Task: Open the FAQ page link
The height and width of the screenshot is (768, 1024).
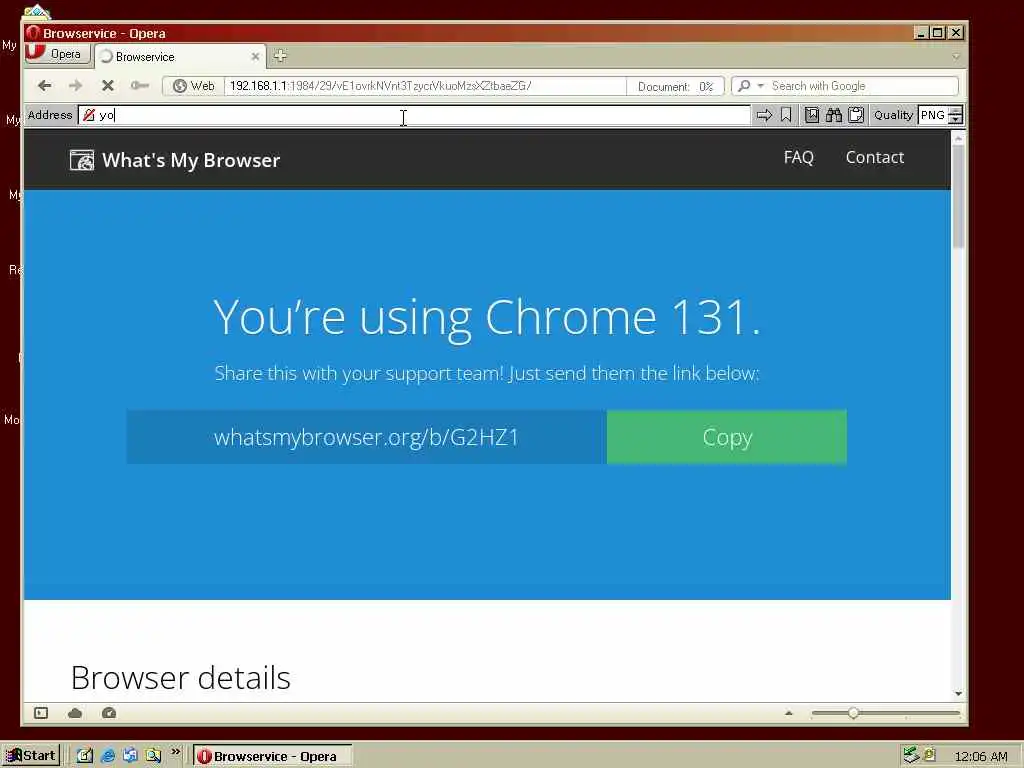Action: (798, 157)
